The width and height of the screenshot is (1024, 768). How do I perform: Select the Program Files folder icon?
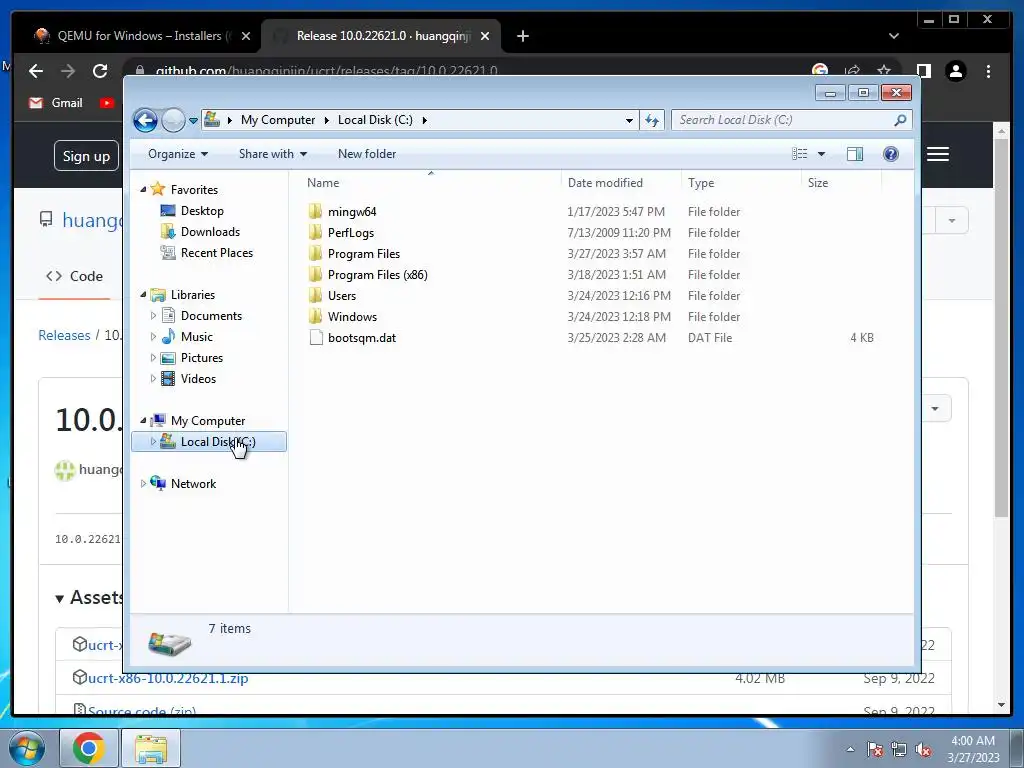point(315,253)
